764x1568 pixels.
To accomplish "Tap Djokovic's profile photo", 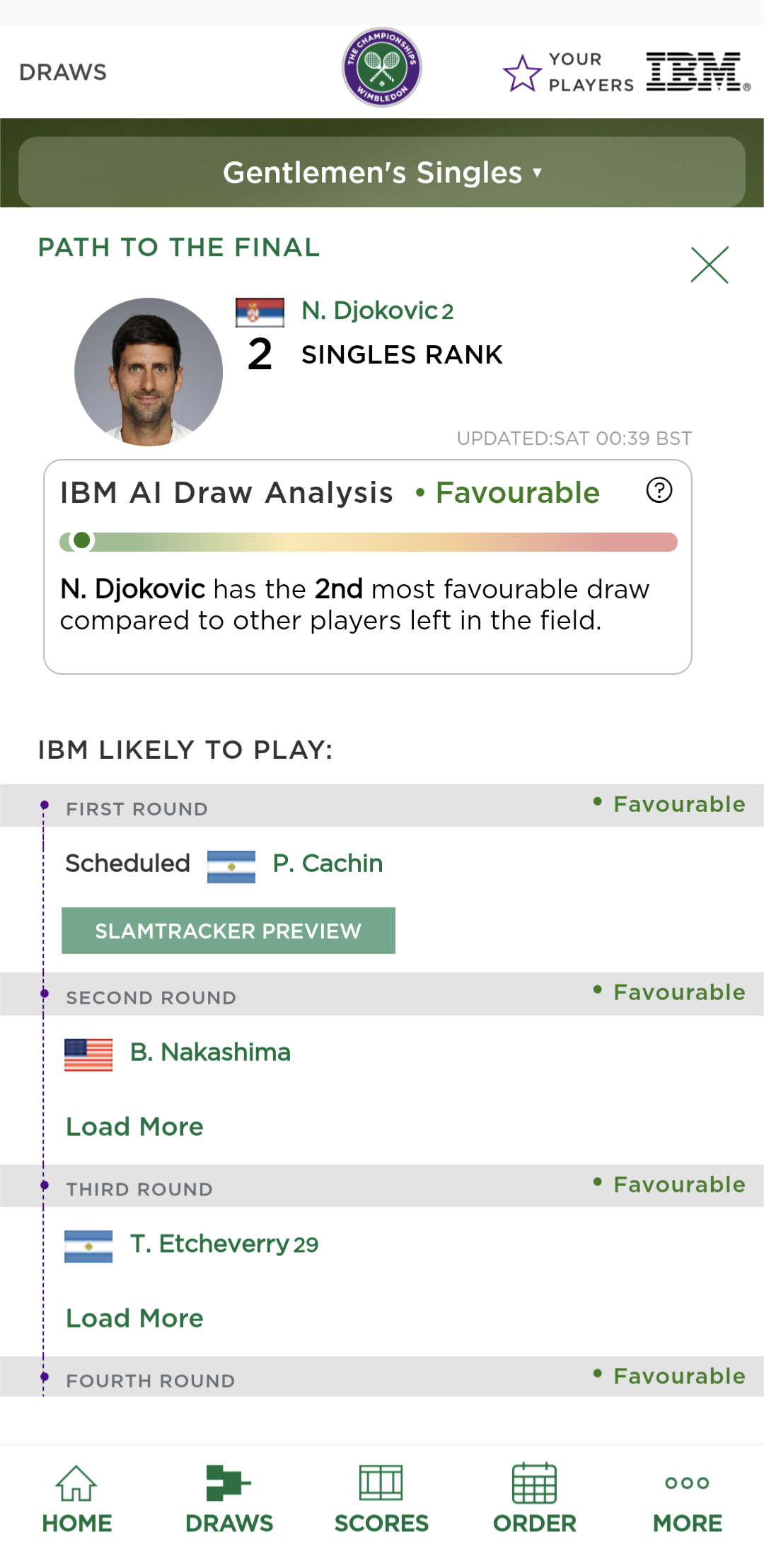I will 149,372.
